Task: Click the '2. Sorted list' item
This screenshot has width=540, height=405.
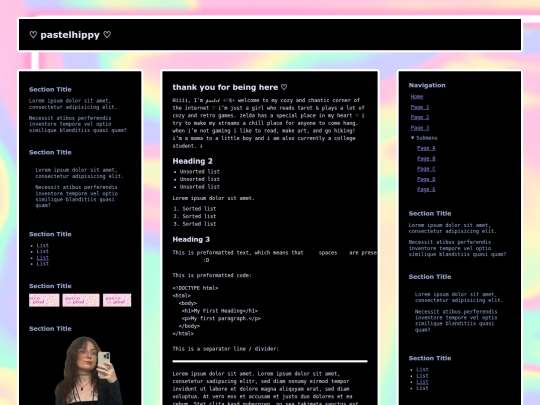Action: [x=195, y=216]
